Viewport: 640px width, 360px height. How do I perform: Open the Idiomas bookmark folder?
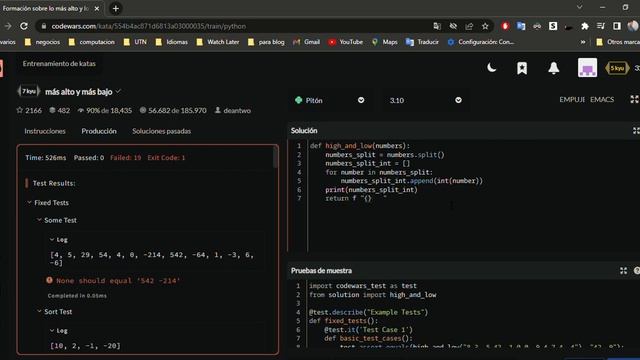tap(172, 42)
